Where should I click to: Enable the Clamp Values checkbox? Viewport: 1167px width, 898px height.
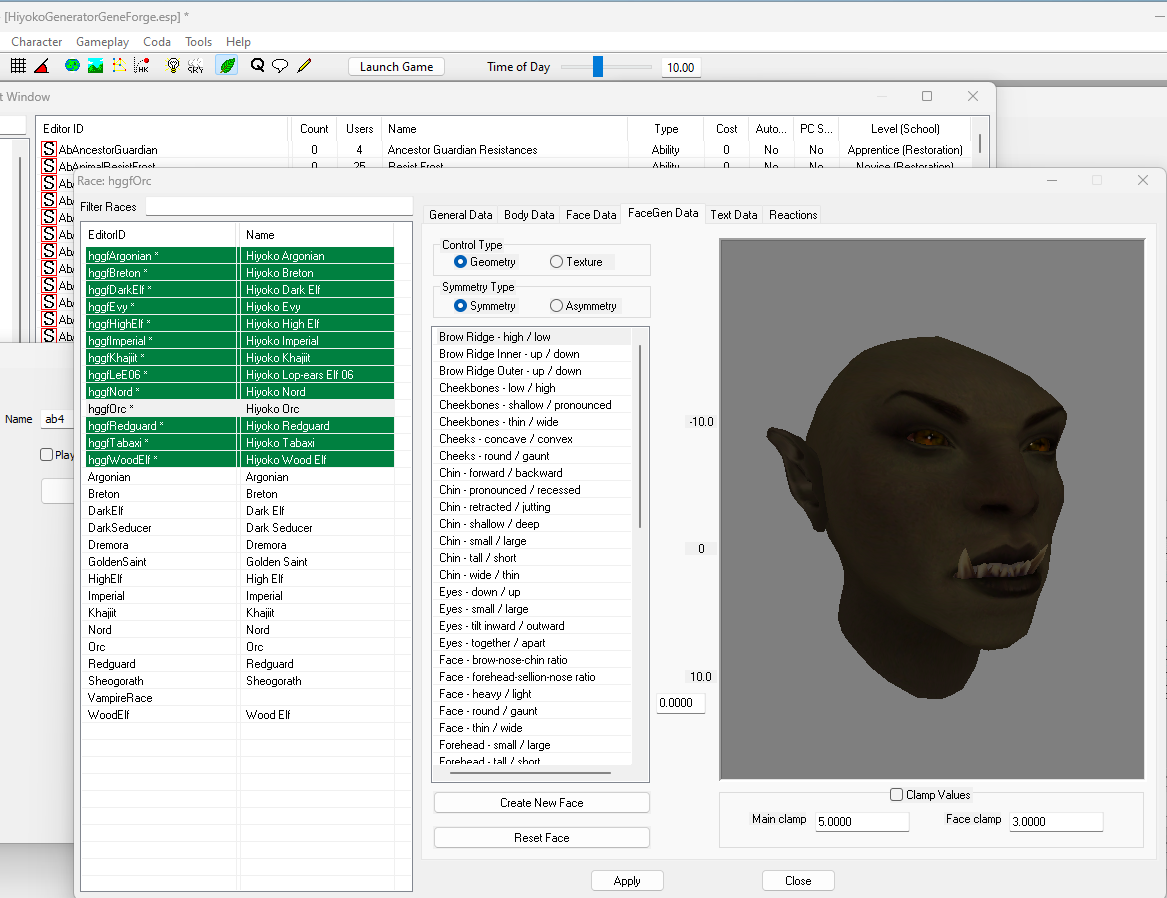tap(897, 795)
